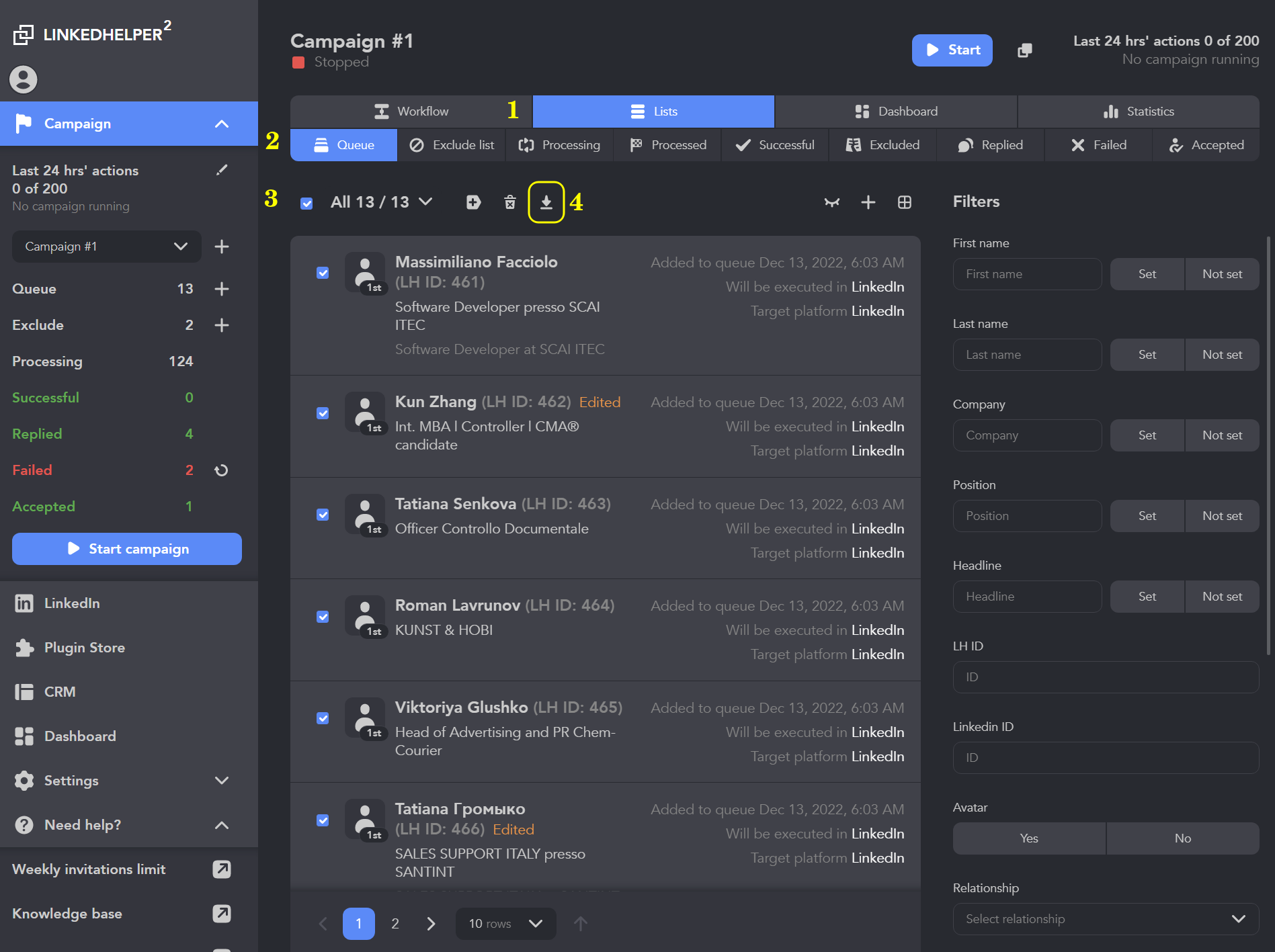Click the Start campaign button
Screen dimensions: 1275x952
(127, 549)
